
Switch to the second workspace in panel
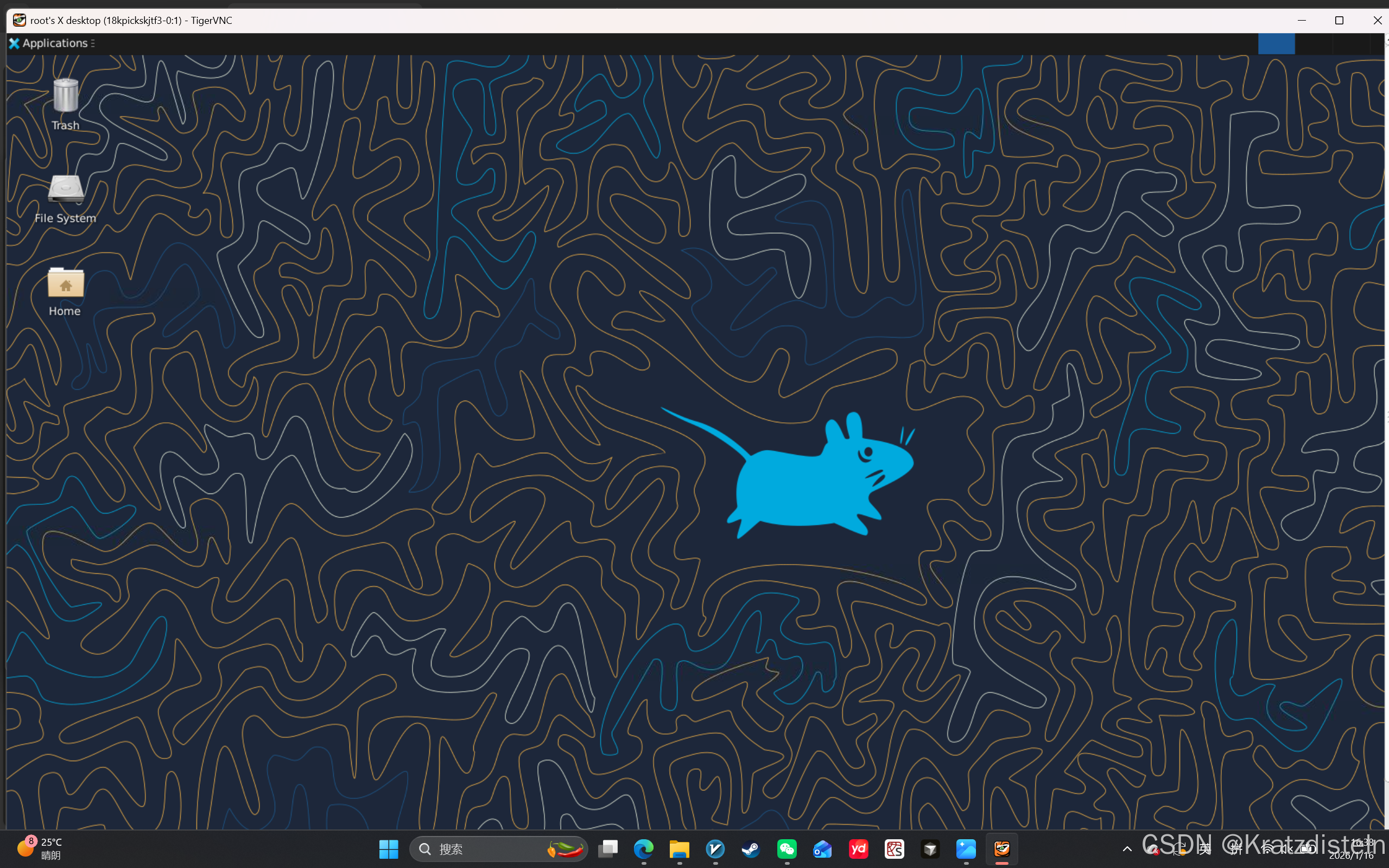(x=1313, y=43)
